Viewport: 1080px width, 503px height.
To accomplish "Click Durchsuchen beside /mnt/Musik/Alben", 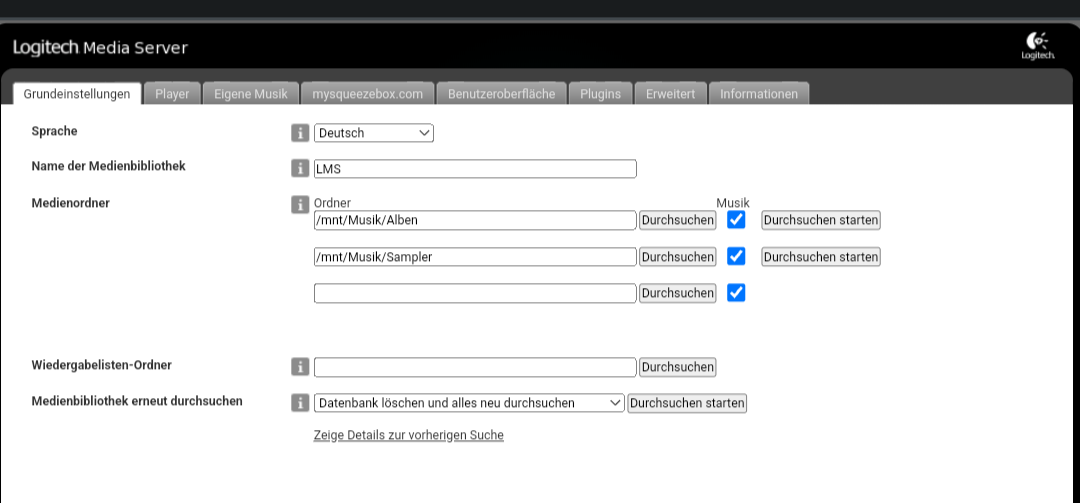I will [x=678, y=220].
